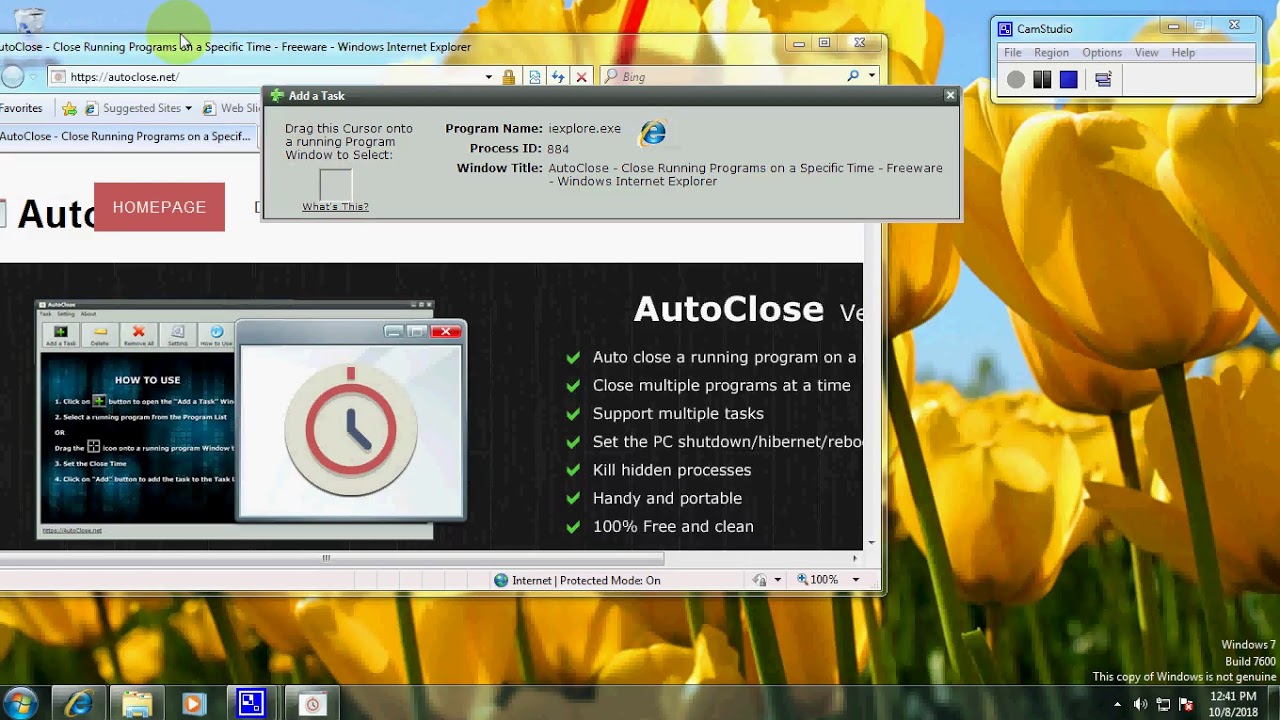Click the Web Slice Gallery favorite
The image size is (1280, 720).
[x=232, y=108]
